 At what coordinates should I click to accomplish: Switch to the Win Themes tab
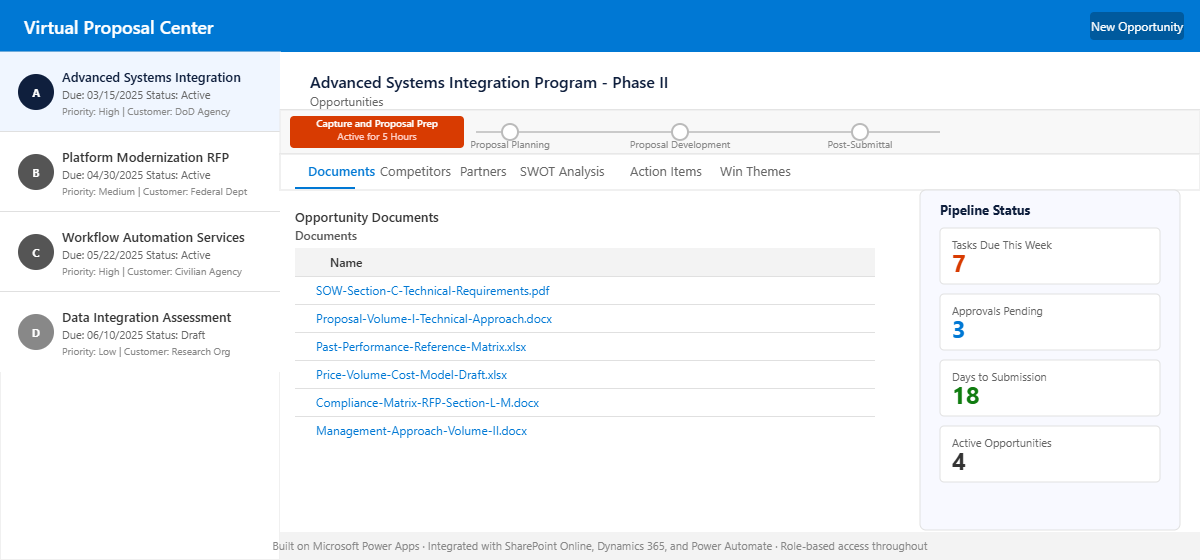click(755, 172)
